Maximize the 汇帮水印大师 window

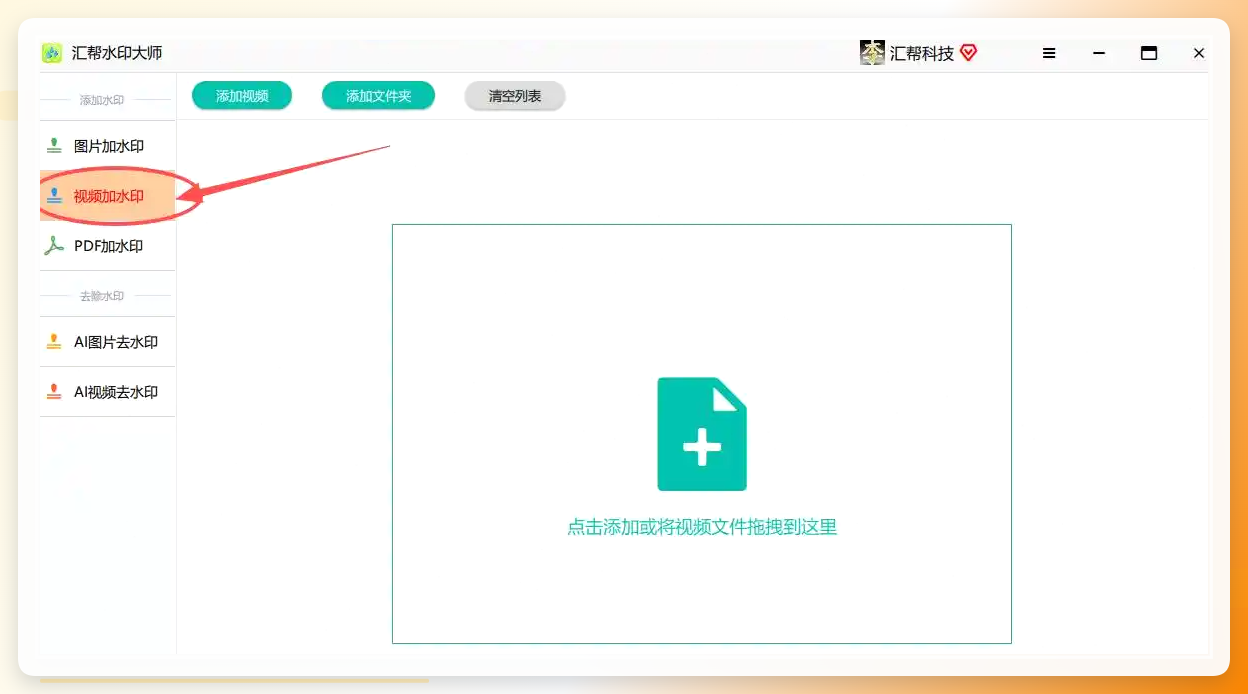point(1149,53)
